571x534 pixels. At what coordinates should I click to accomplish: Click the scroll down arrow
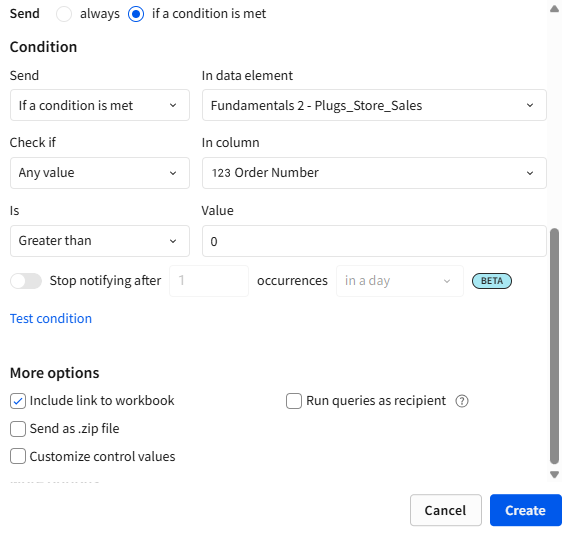point(554,475)
